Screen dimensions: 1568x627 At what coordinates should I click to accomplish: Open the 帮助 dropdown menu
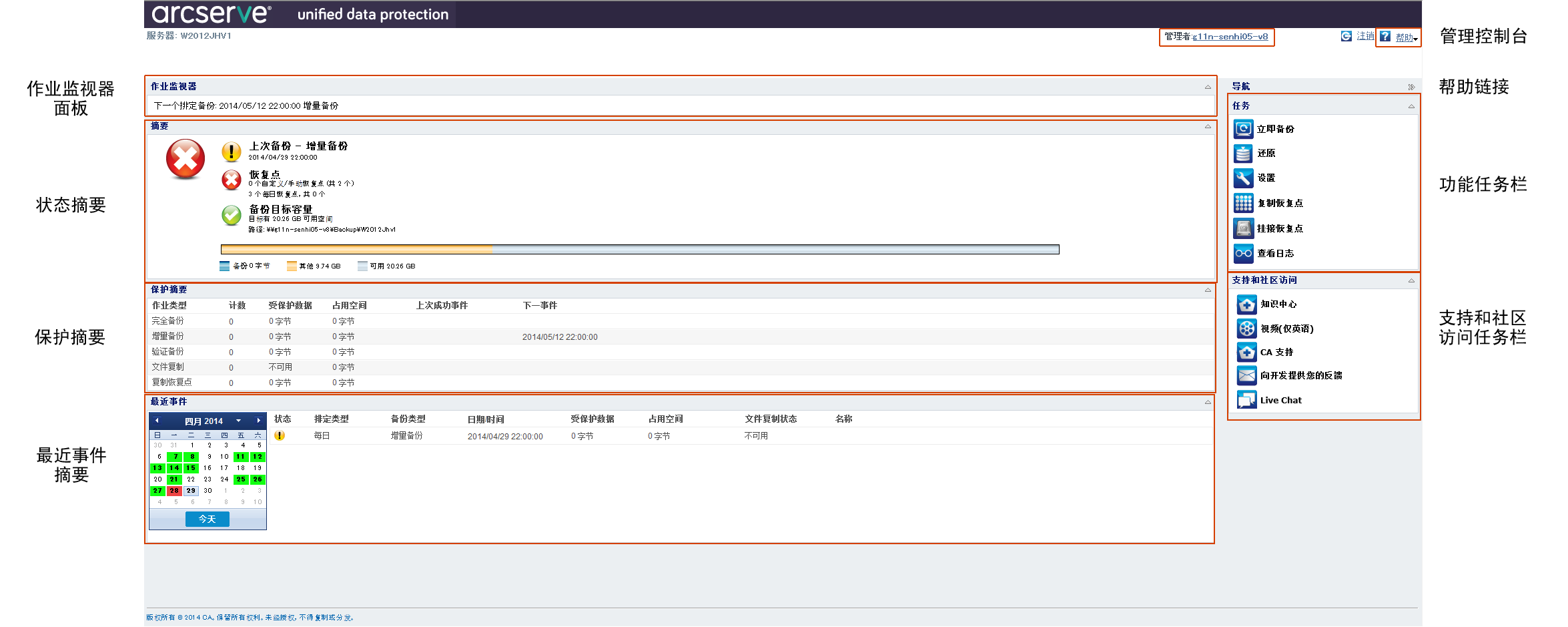1406,38
